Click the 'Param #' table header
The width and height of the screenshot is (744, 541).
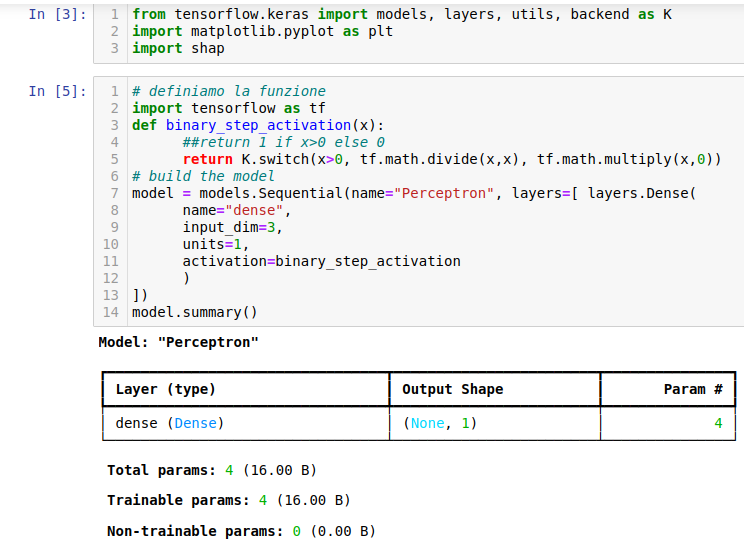(693, 390)
